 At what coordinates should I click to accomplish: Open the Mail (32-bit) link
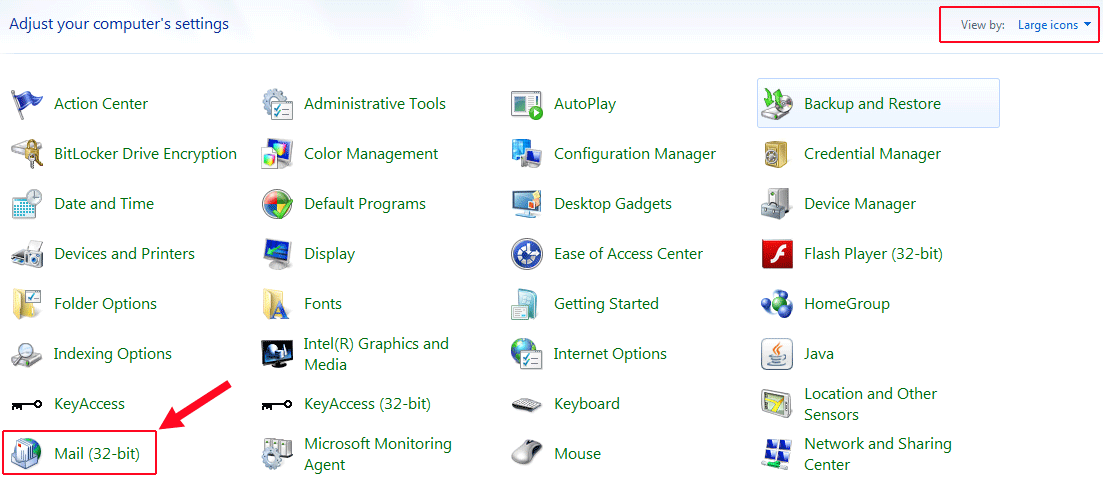click(97, 454)
